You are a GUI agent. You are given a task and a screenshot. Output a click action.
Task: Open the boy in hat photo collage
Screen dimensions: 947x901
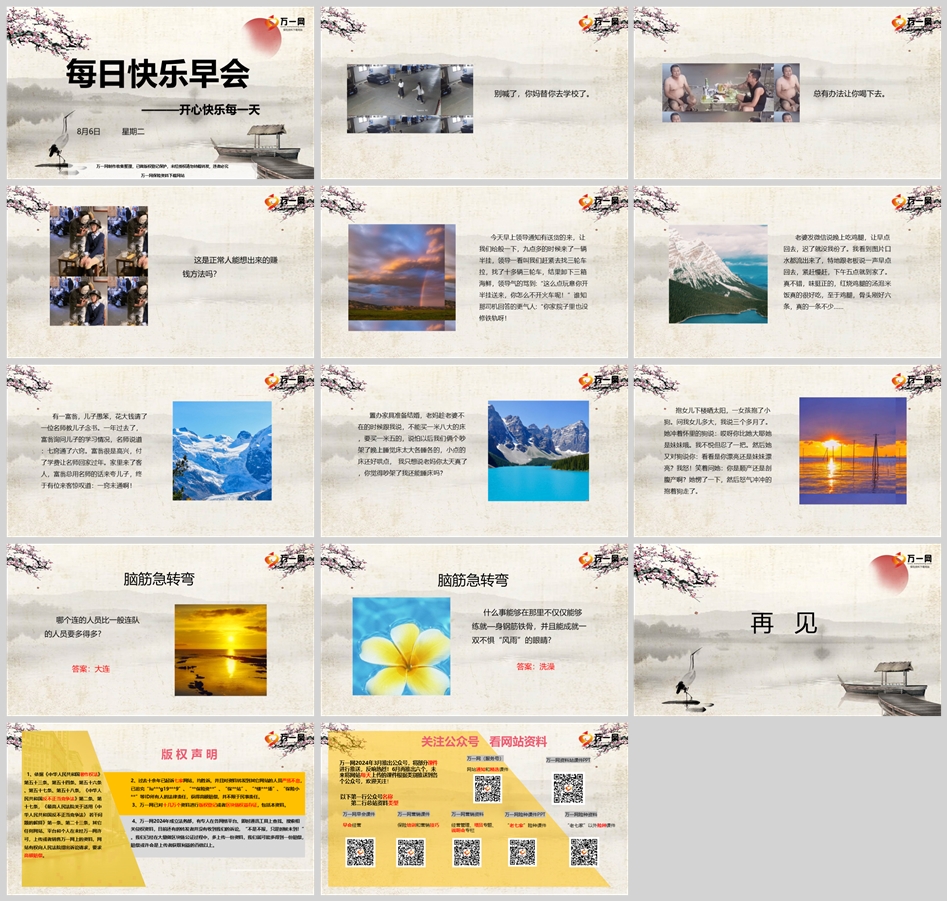(x=98, y=266)
